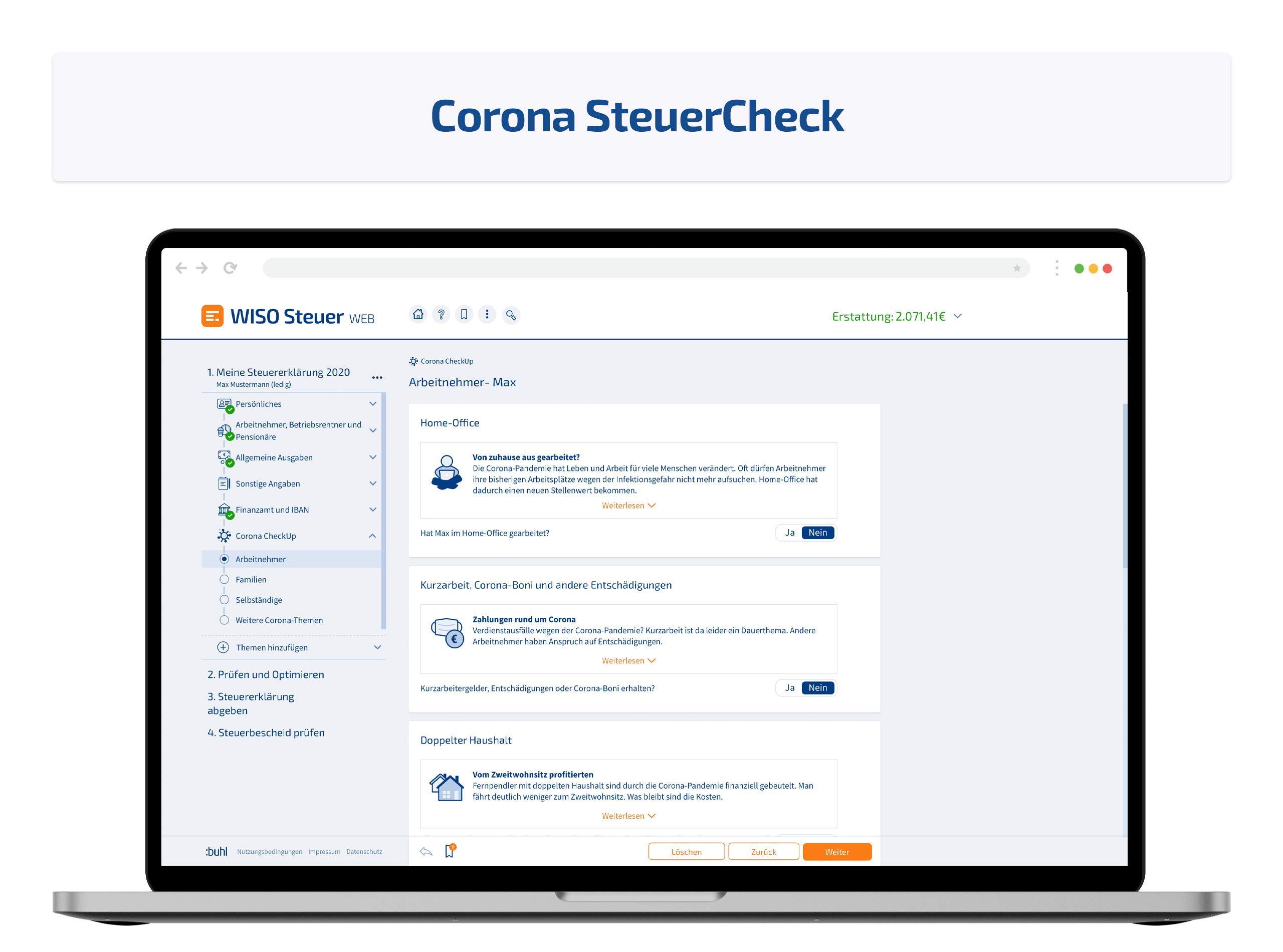1283x952 pixels.
Task: Open browser vertical dots menu
Action: 1056,268
